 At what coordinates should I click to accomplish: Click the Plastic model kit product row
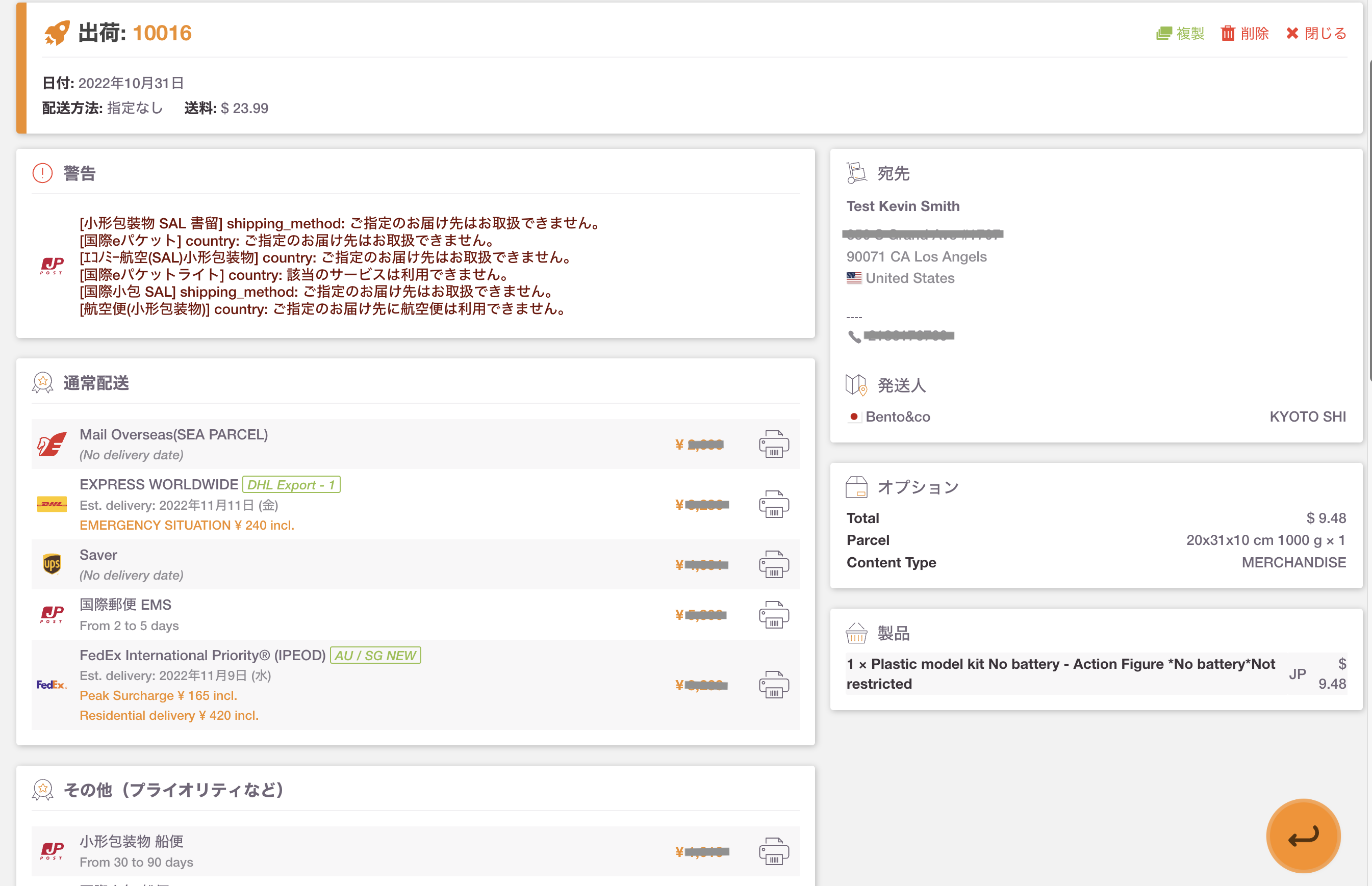pos(1097,674)
